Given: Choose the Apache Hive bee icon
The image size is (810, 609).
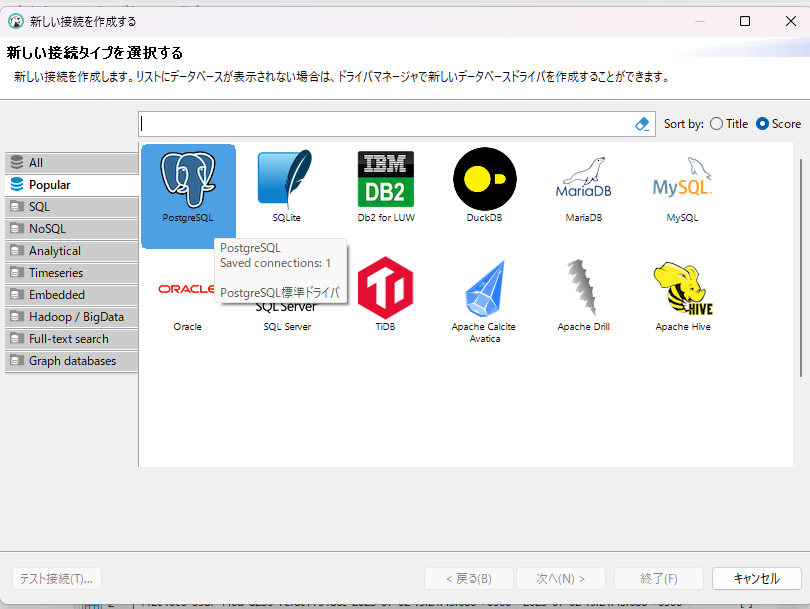Looking at the screenshot, I should tap(683, 288).
